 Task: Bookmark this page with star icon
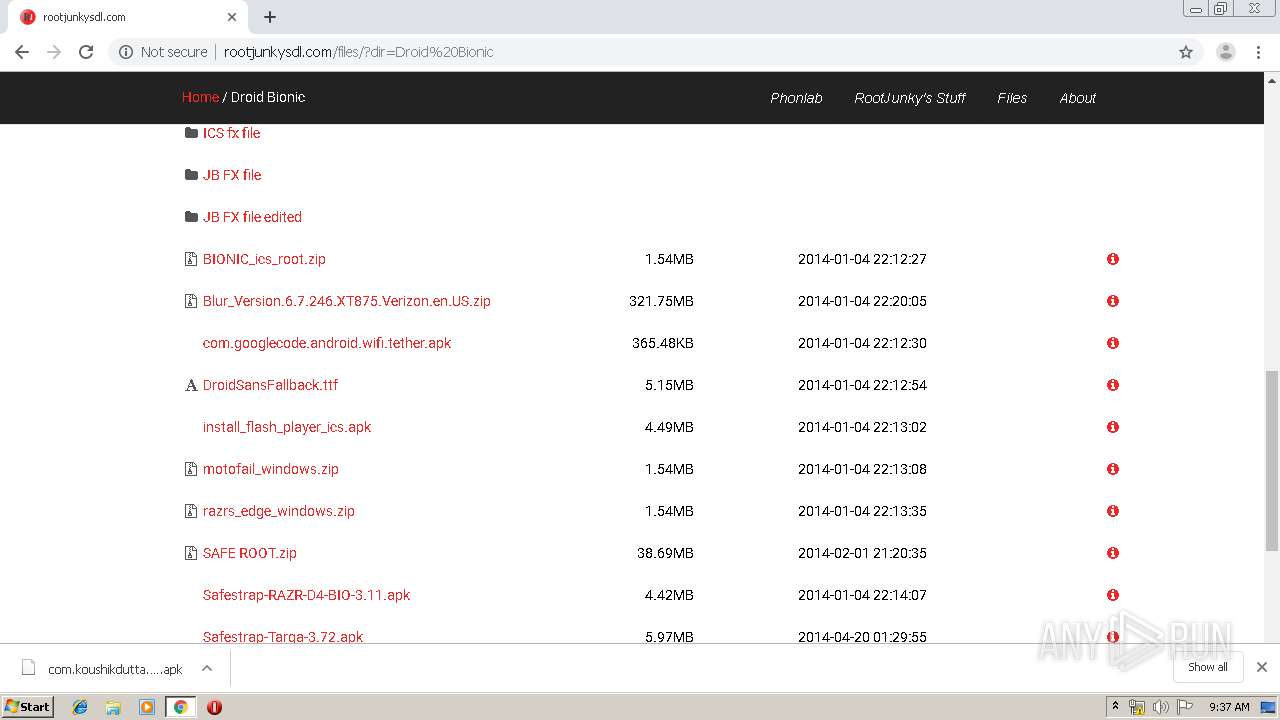click(1186, 52)
